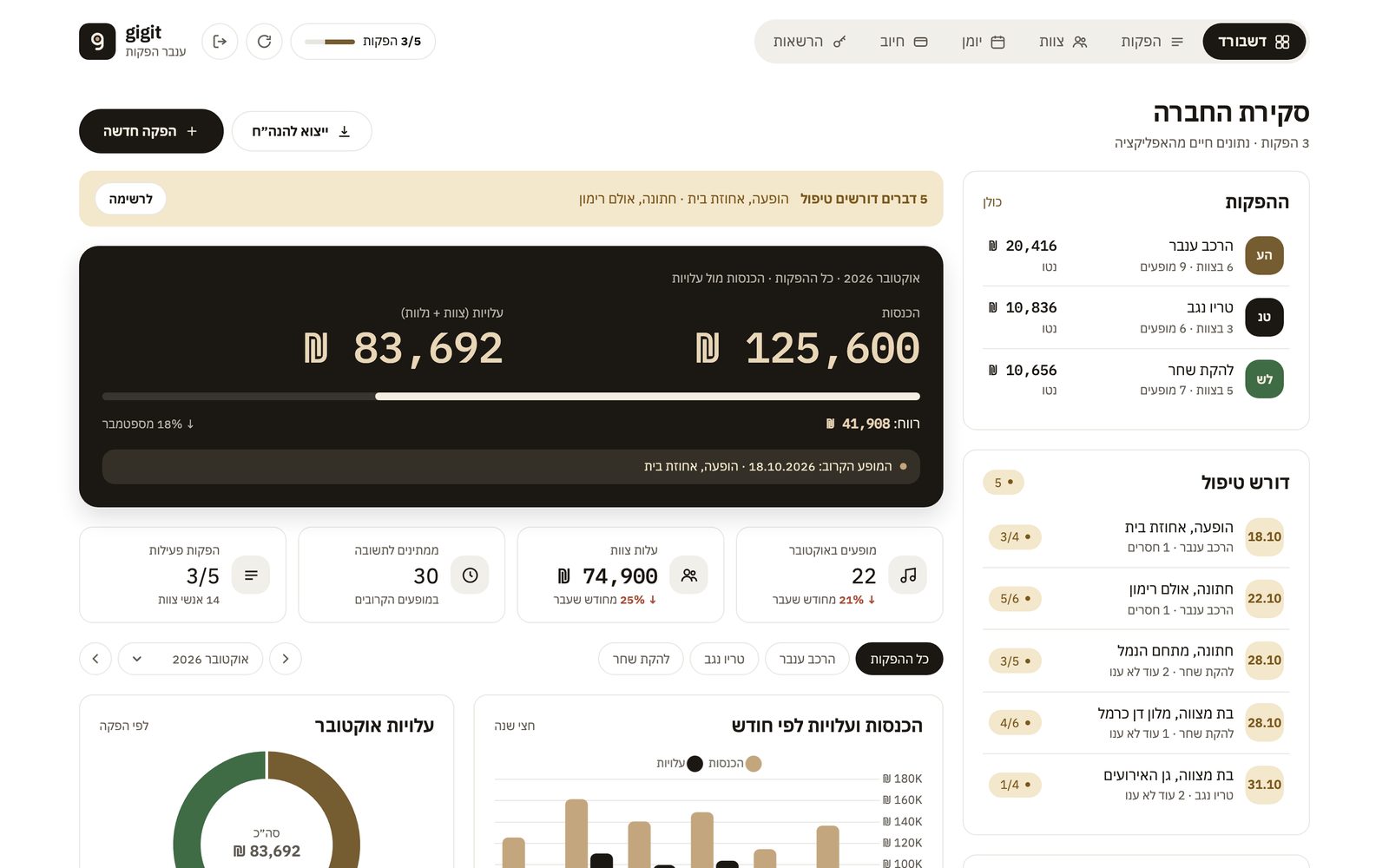Click the 31.10 date badge
Screen dimensions: 1389x868
pyautogui.click(x=1264, y=785)
